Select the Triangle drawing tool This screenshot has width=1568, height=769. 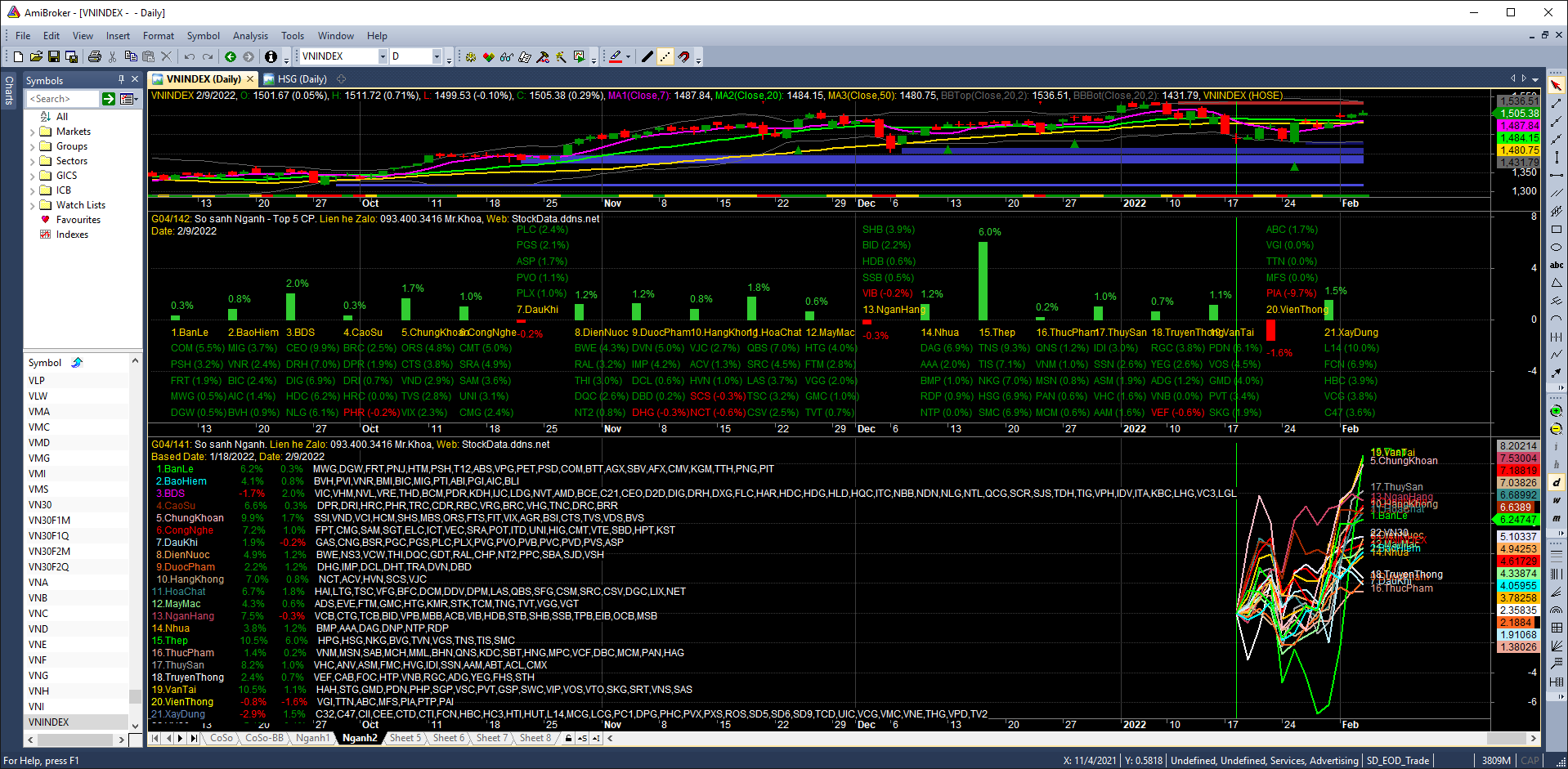tap(1557, 283)
